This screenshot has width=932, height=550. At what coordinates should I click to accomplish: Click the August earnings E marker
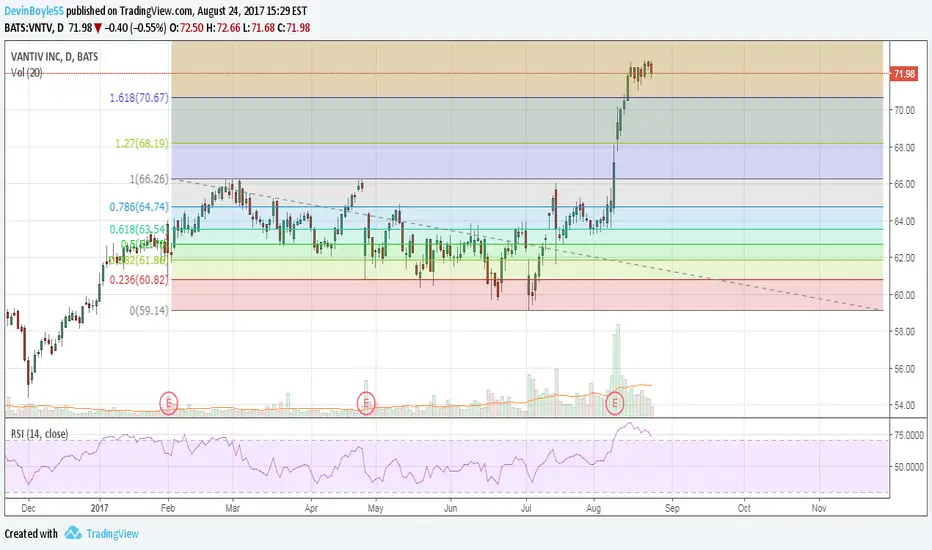[615, 403]
